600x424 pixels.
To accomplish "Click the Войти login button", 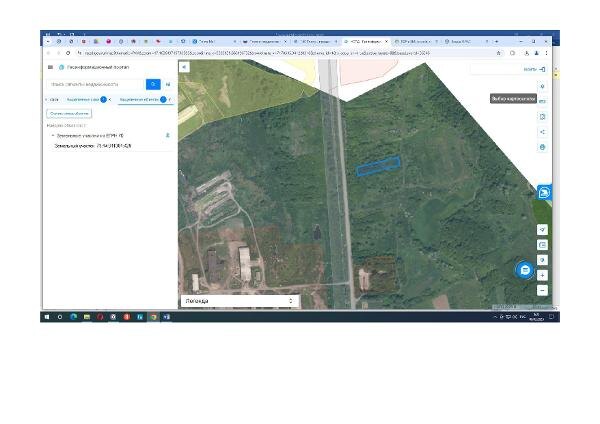I will [x=535, y=69].
